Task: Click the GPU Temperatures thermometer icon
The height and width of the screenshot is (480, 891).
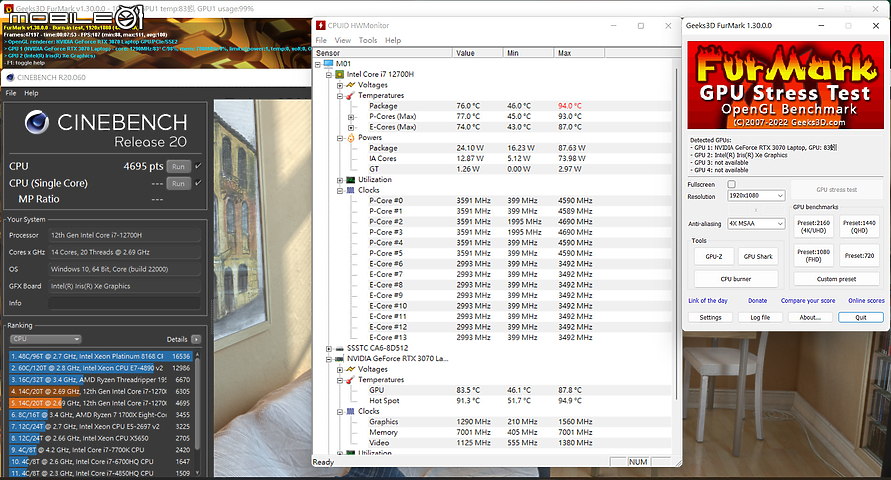Action: pos(351,379)
